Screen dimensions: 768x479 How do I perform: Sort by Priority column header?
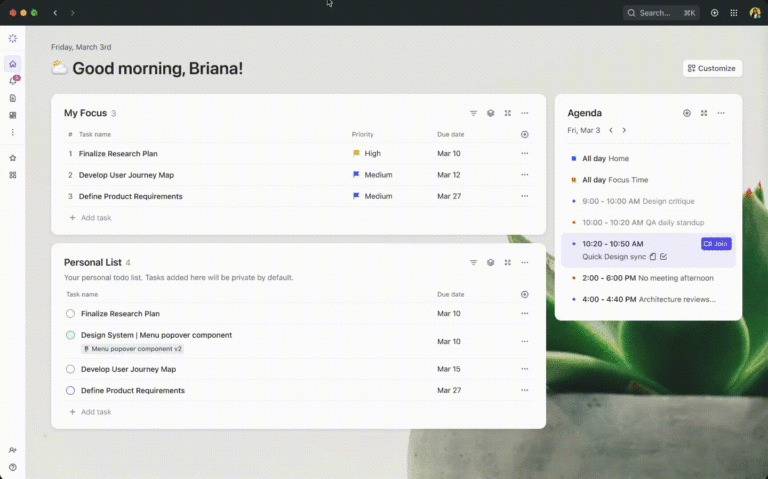click(x=362, y=134)
